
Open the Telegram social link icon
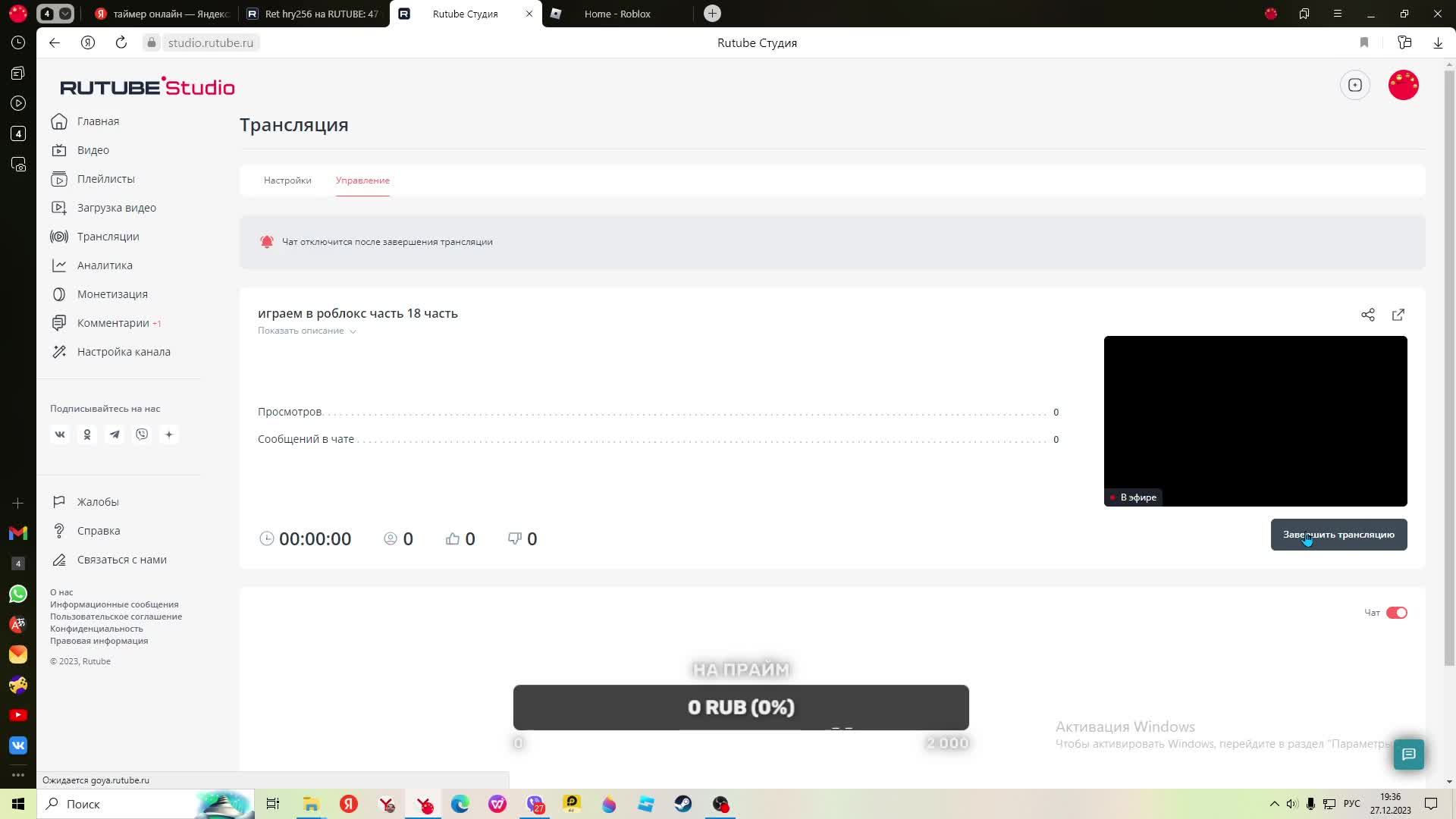pos(115,435)
